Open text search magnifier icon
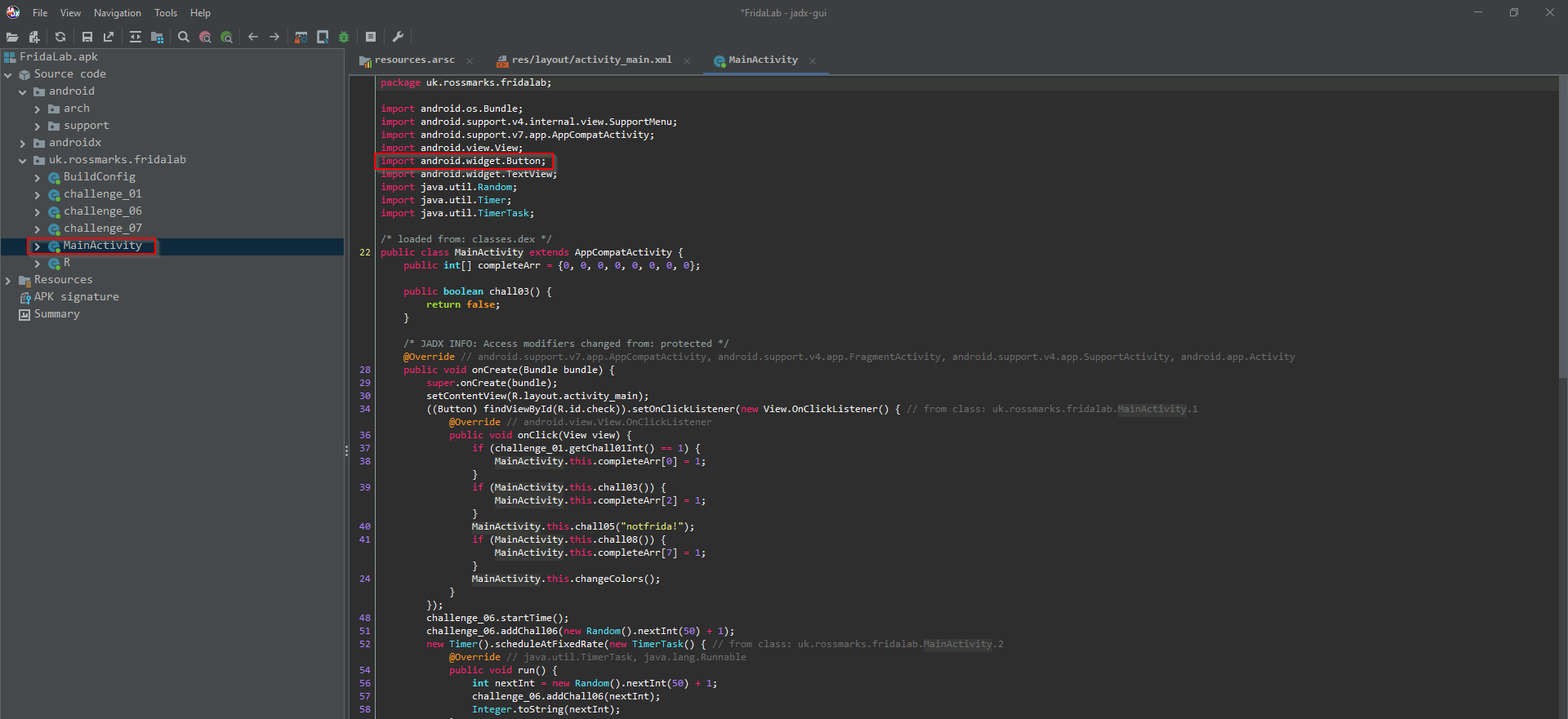Screen dimensions: 1568x719 point(184,37)
